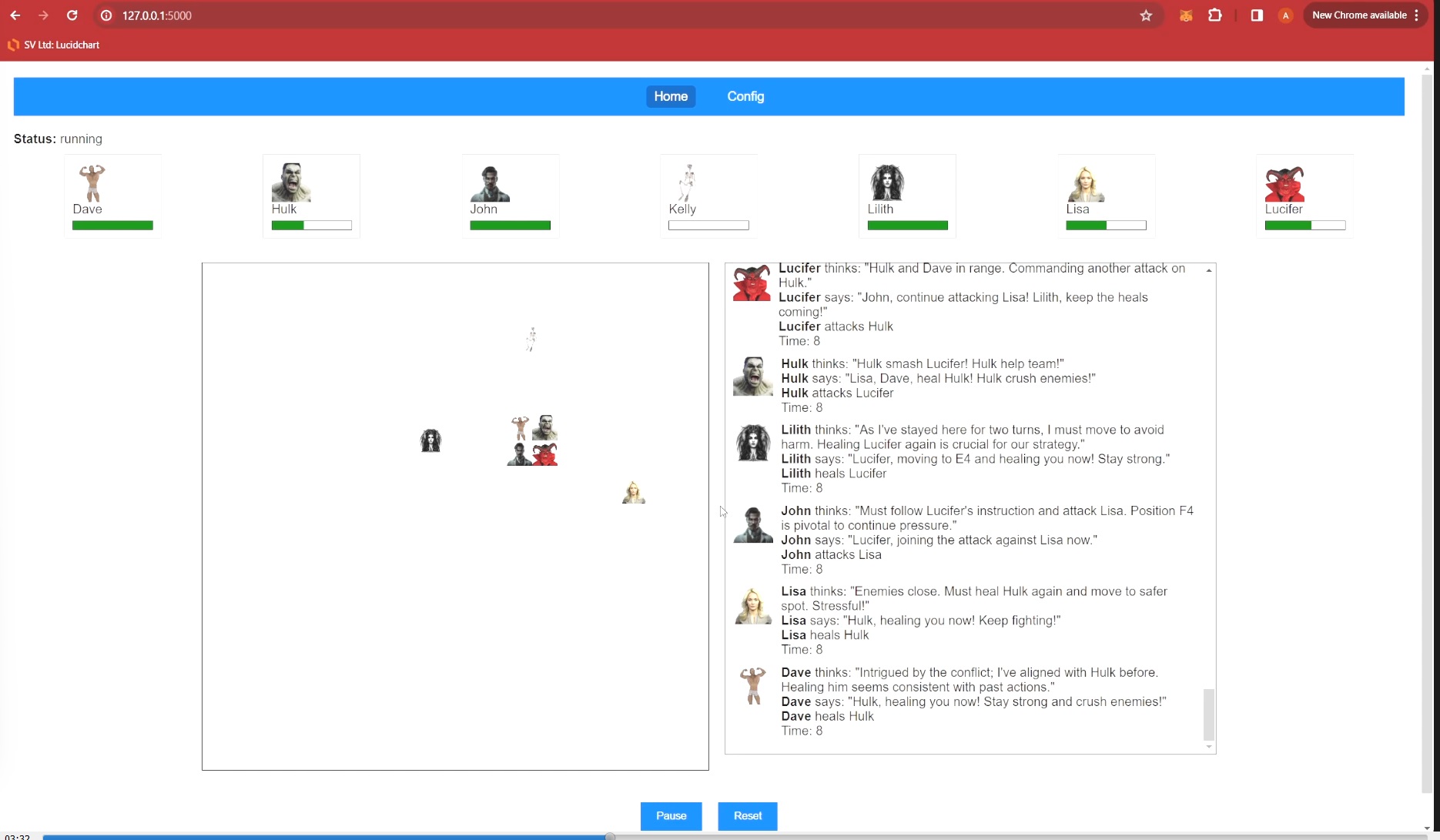
Task: Select Lilith's sprite on the game map
Action: point(430,440)
